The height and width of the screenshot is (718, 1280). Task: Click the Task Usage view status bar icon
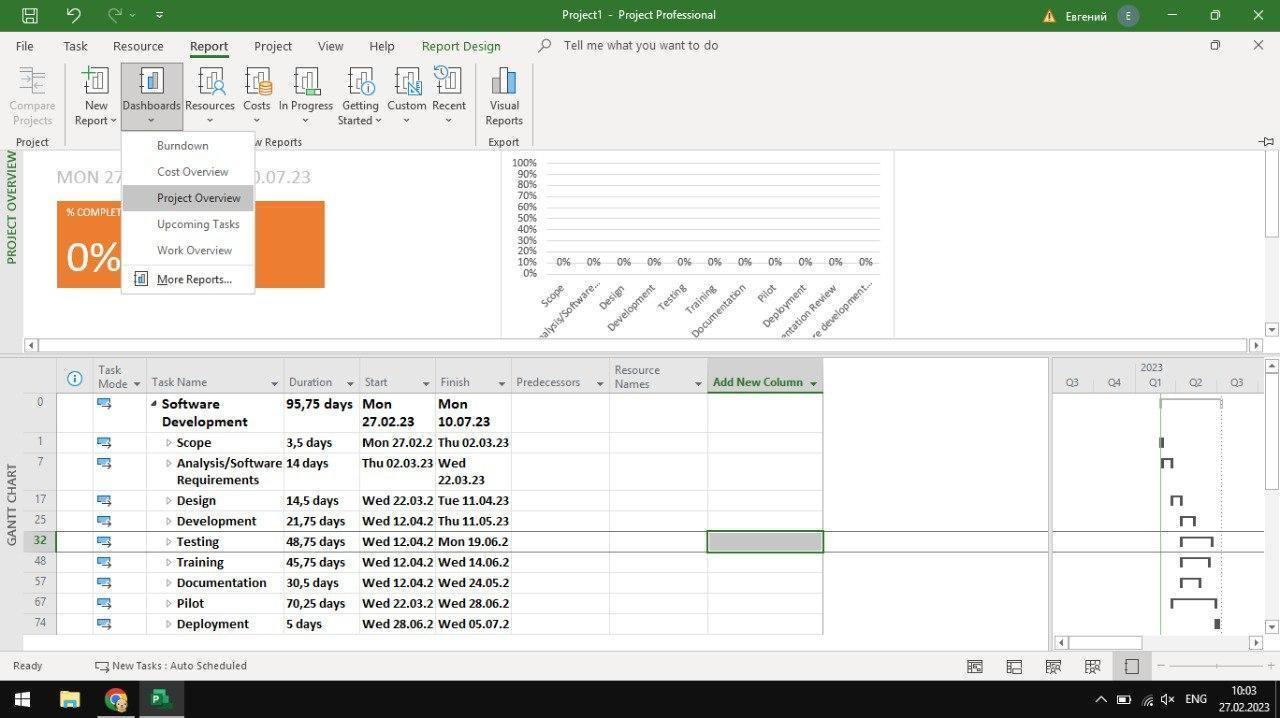(1014, 667)
